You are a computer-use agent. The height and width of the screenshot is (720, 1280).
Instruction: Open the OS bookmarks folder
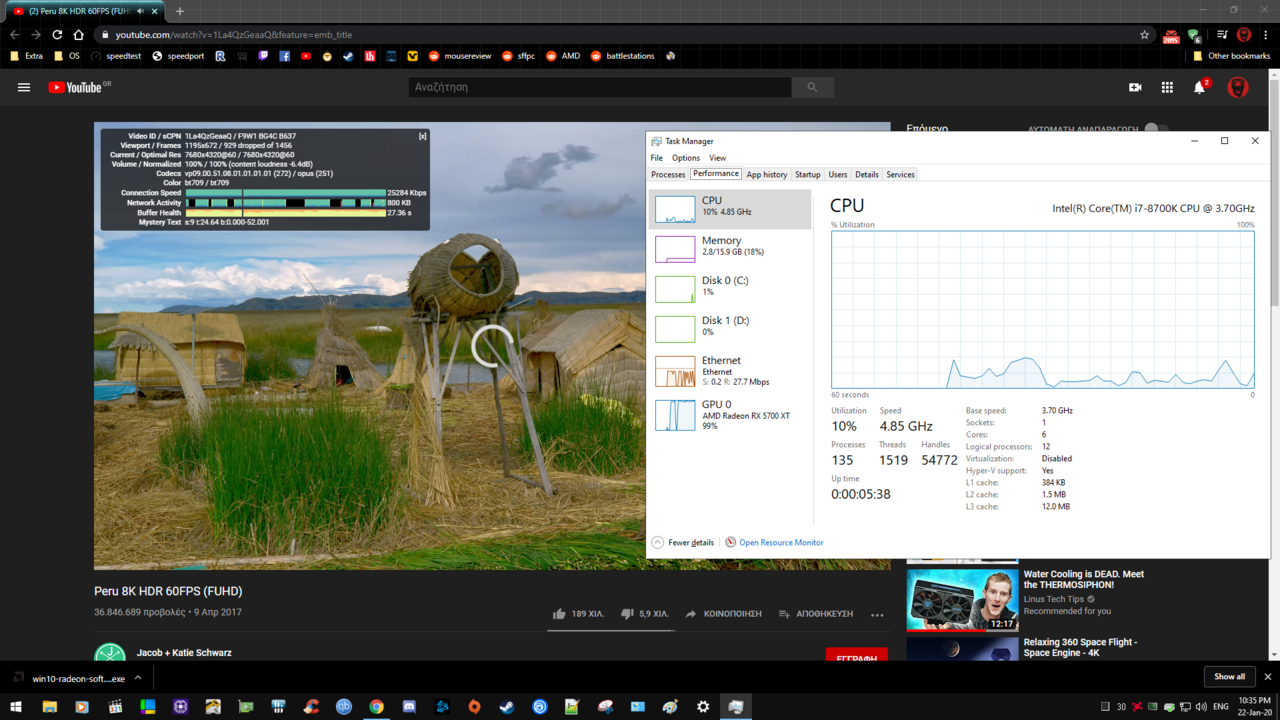[x=67, y=56]
